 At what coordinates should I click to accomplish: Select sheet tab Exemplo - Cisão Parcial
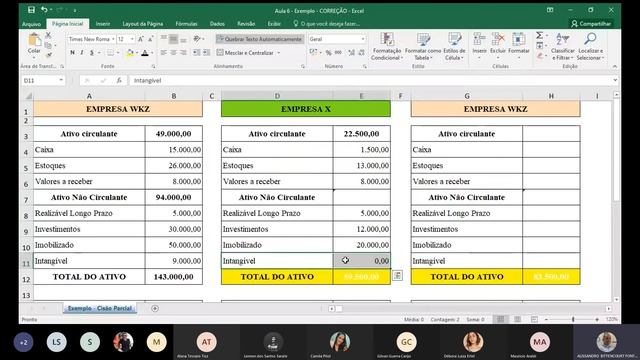click(100, 309)
